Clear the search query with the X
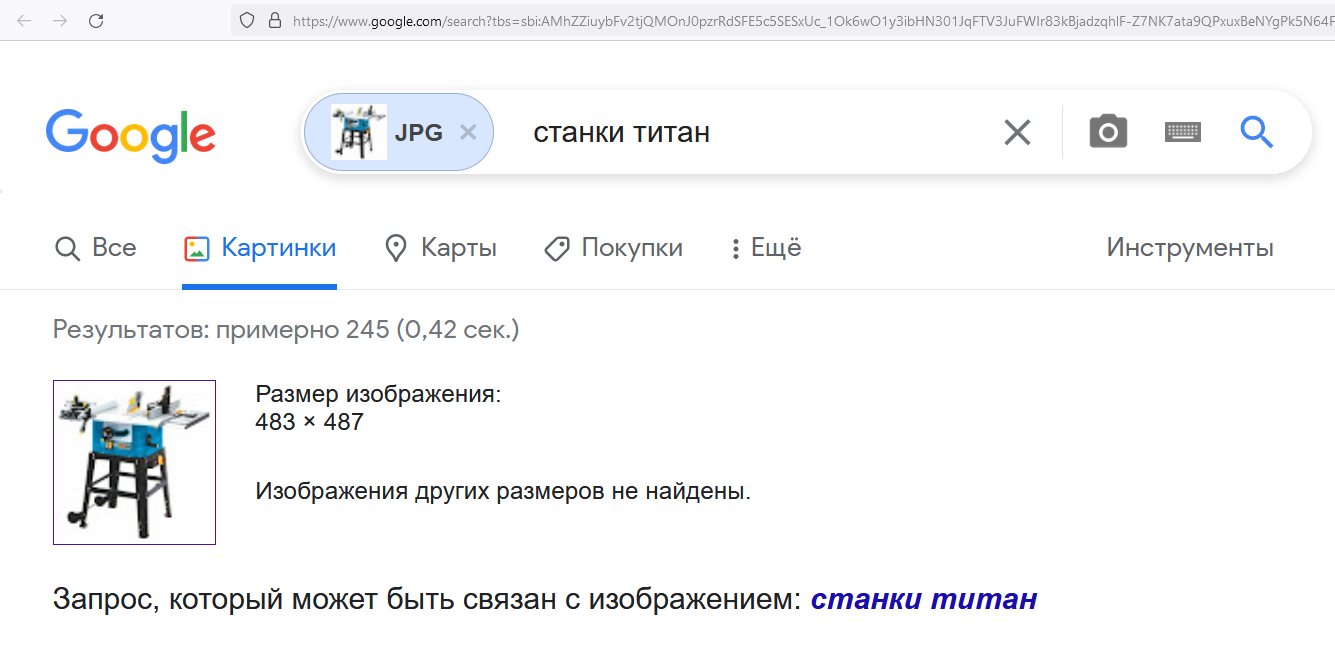The width and height of the screenshot is (1335, 664). pos(1017,132)
